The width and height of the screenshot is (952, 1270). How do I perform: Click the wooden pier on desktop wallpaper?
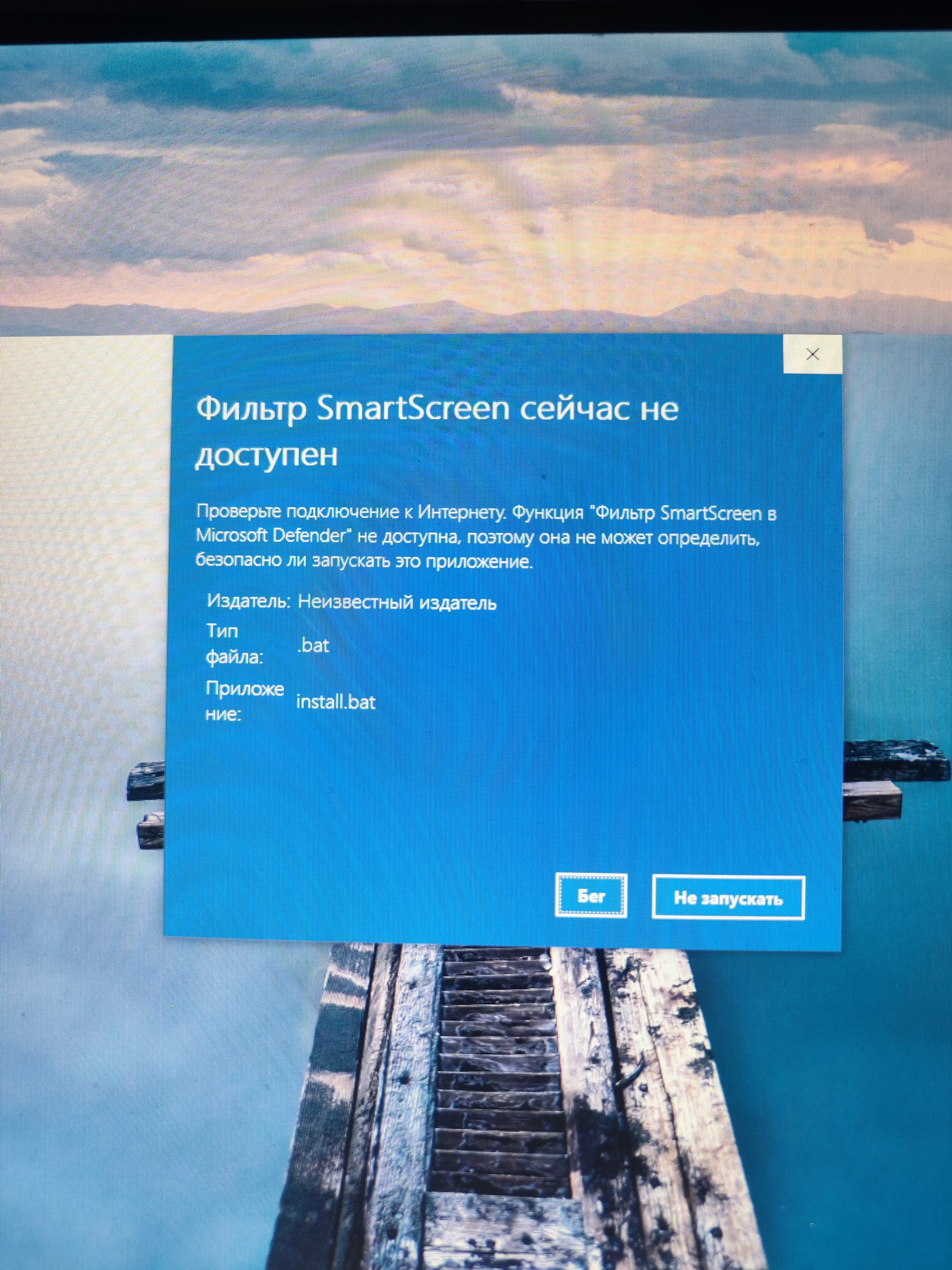(x=499, y=1091)
